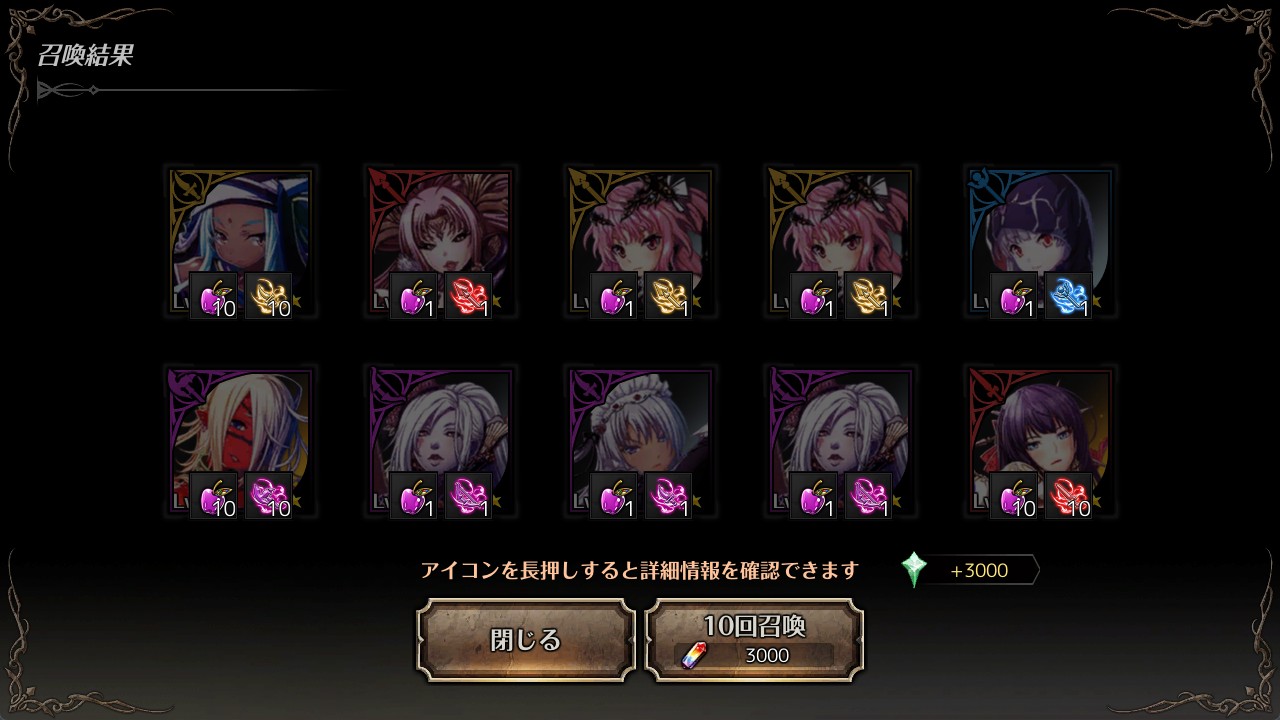Click rainbow crystal icon on summon button
The image size is (1280, 720).
point(693,656)
